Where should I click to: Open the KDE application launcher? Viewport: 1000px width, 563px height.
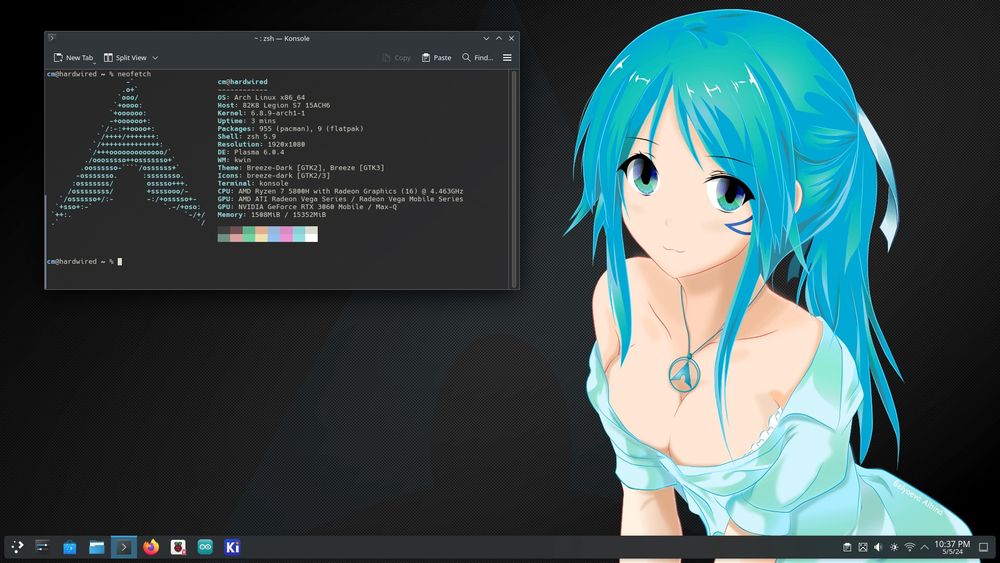(x=17, y=546)
